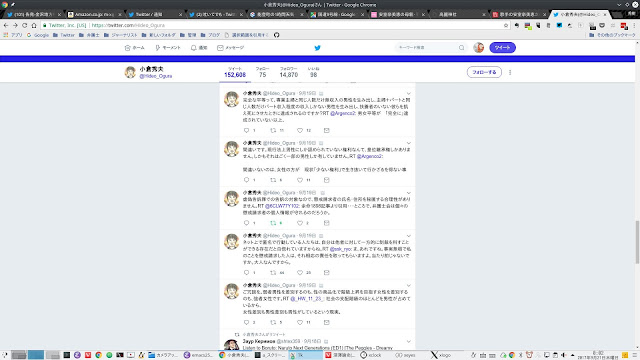Click the direct message icon on tweet mentioning @_HW_11_23_

(327, 322)
